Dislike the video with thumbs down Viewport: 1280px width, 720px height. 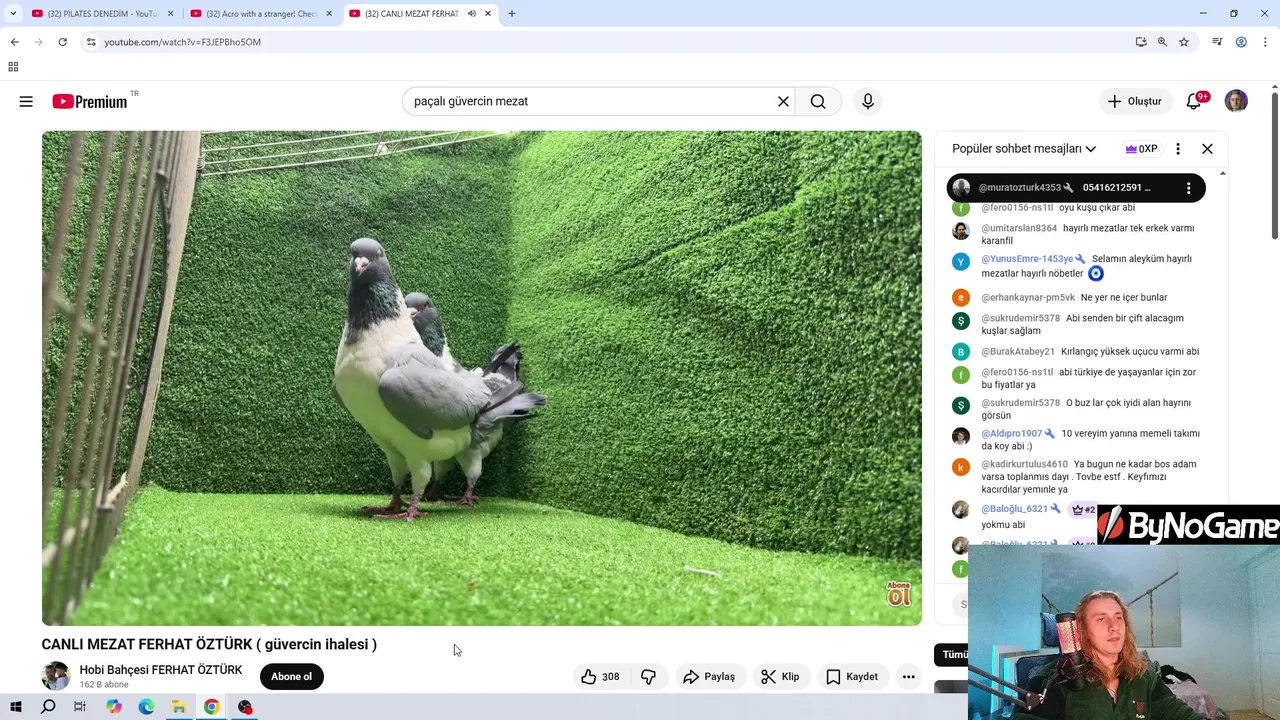(x=648, y=677)
